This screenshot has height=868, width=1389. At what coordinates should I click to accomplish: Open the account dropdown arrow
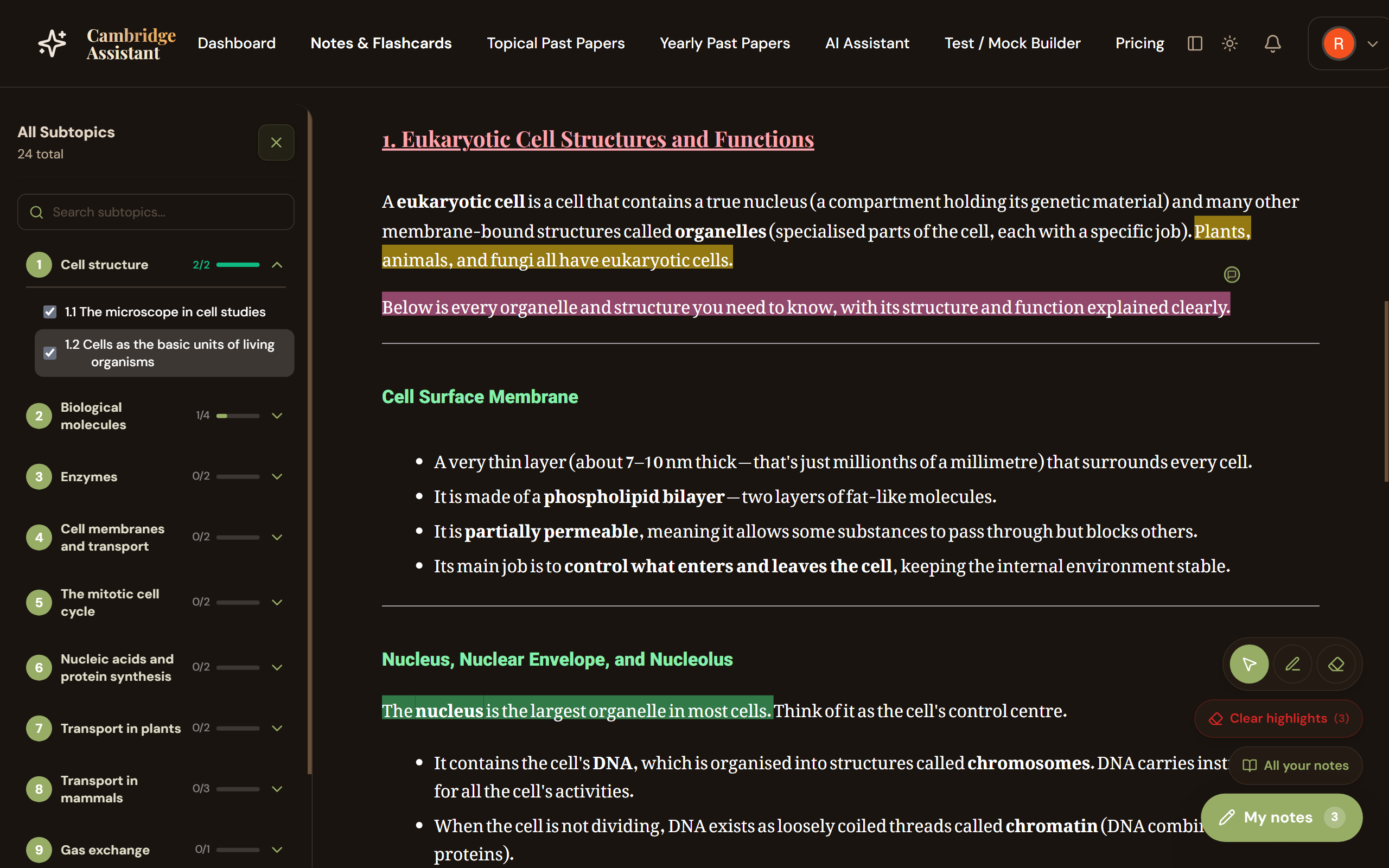1372,43
